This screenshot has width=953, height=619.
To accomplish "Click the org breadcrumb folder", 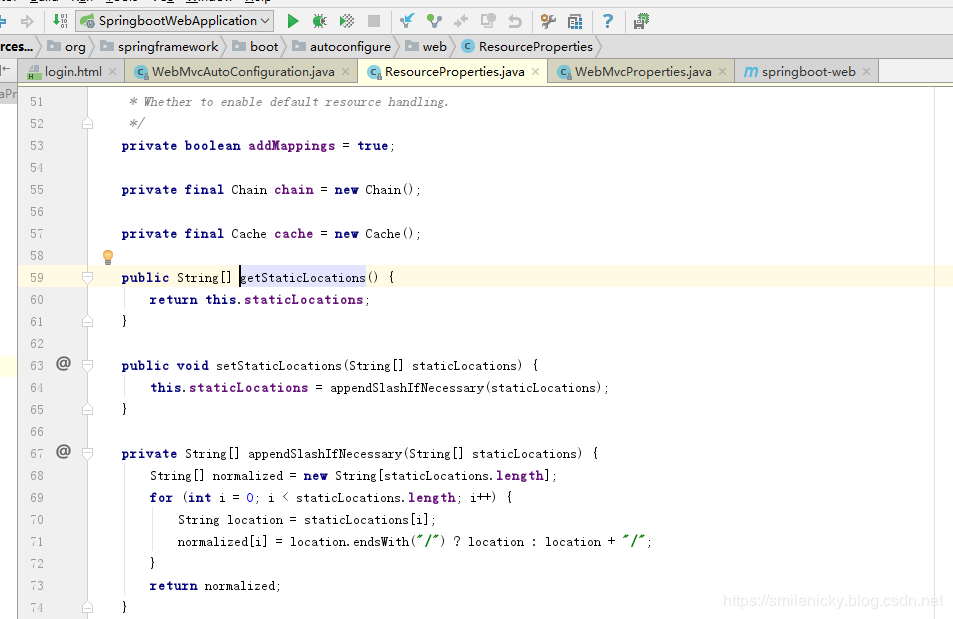I will (x=67, y=47).
